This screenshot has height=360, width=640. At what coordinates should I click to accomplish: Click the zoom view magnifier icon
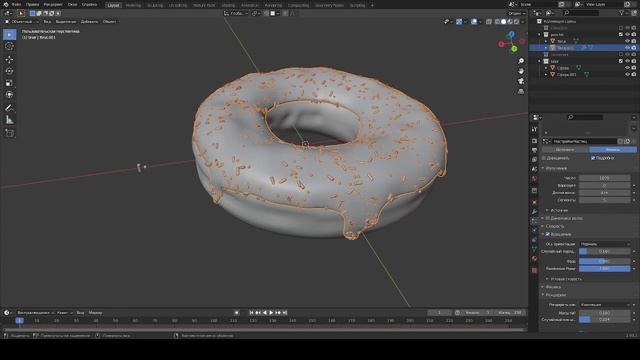tap(521, 61)
